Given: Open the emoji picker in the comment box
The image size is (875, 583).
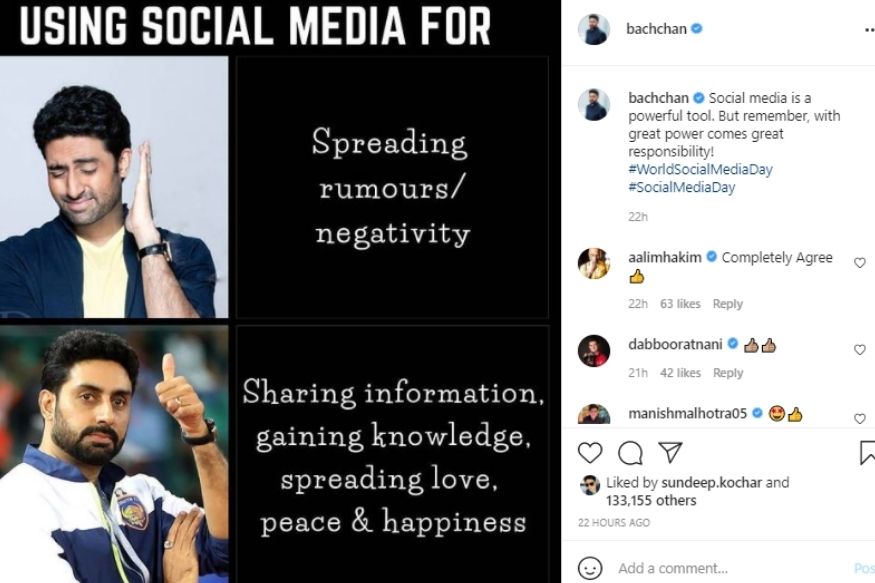Looking at the screenshot, I should (590, 568).
